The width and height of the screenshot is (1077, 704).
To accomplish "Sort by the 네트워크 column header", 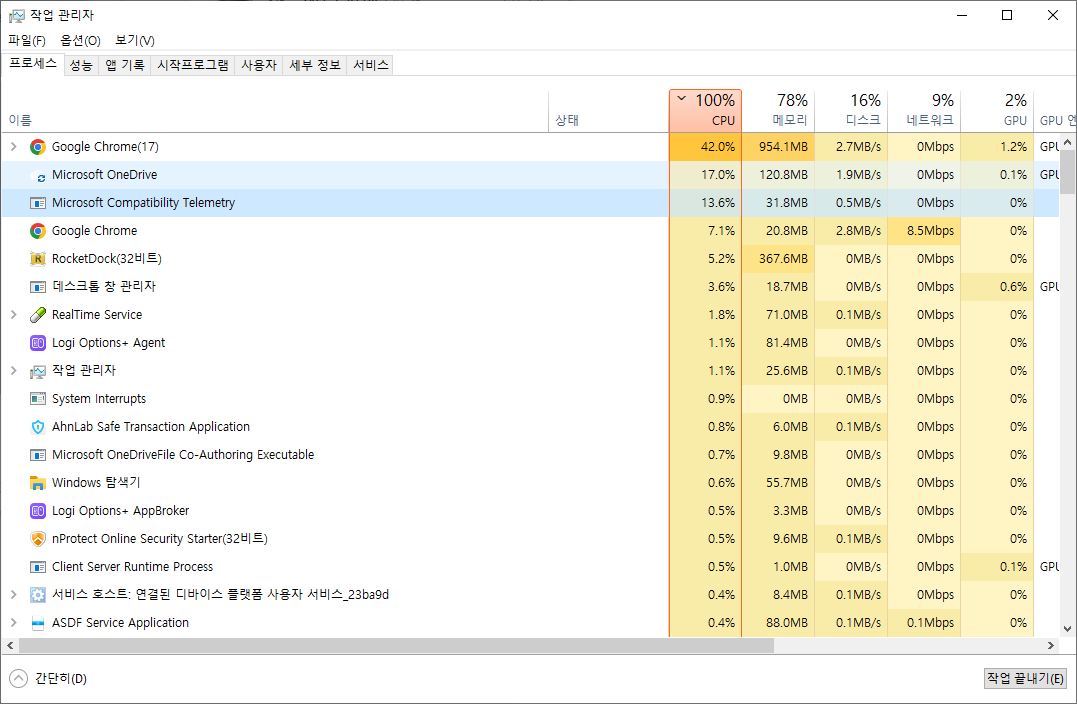I will point(924,111).
